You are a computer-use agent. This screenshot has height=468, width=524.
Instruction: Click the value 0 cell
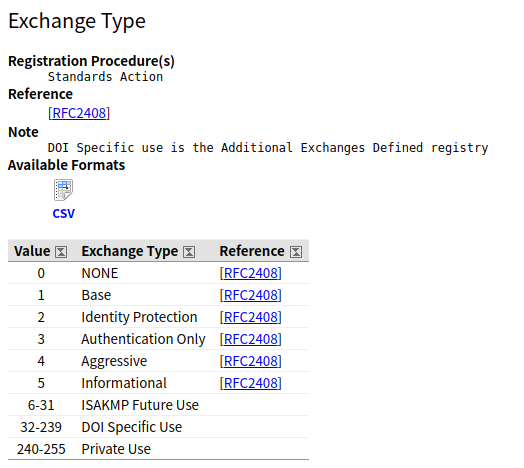(x=41, y=273)
